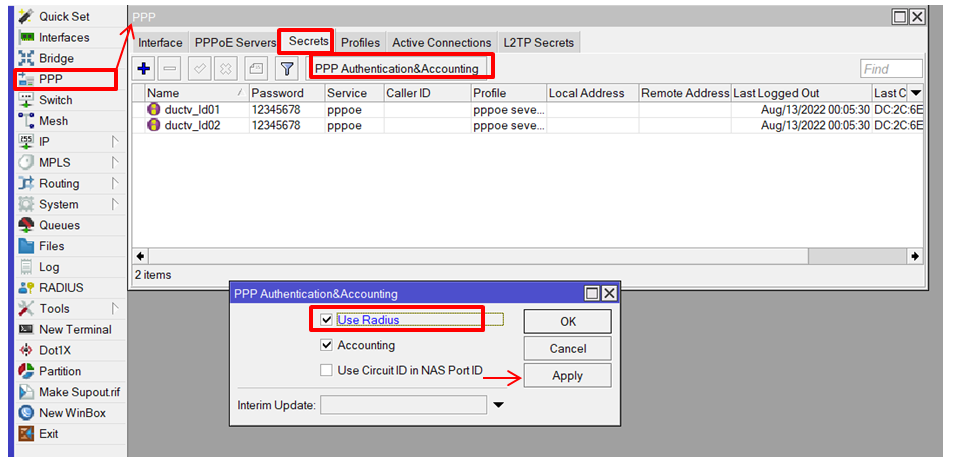Switch to the Profiles tab

click(x=360, y=43)
